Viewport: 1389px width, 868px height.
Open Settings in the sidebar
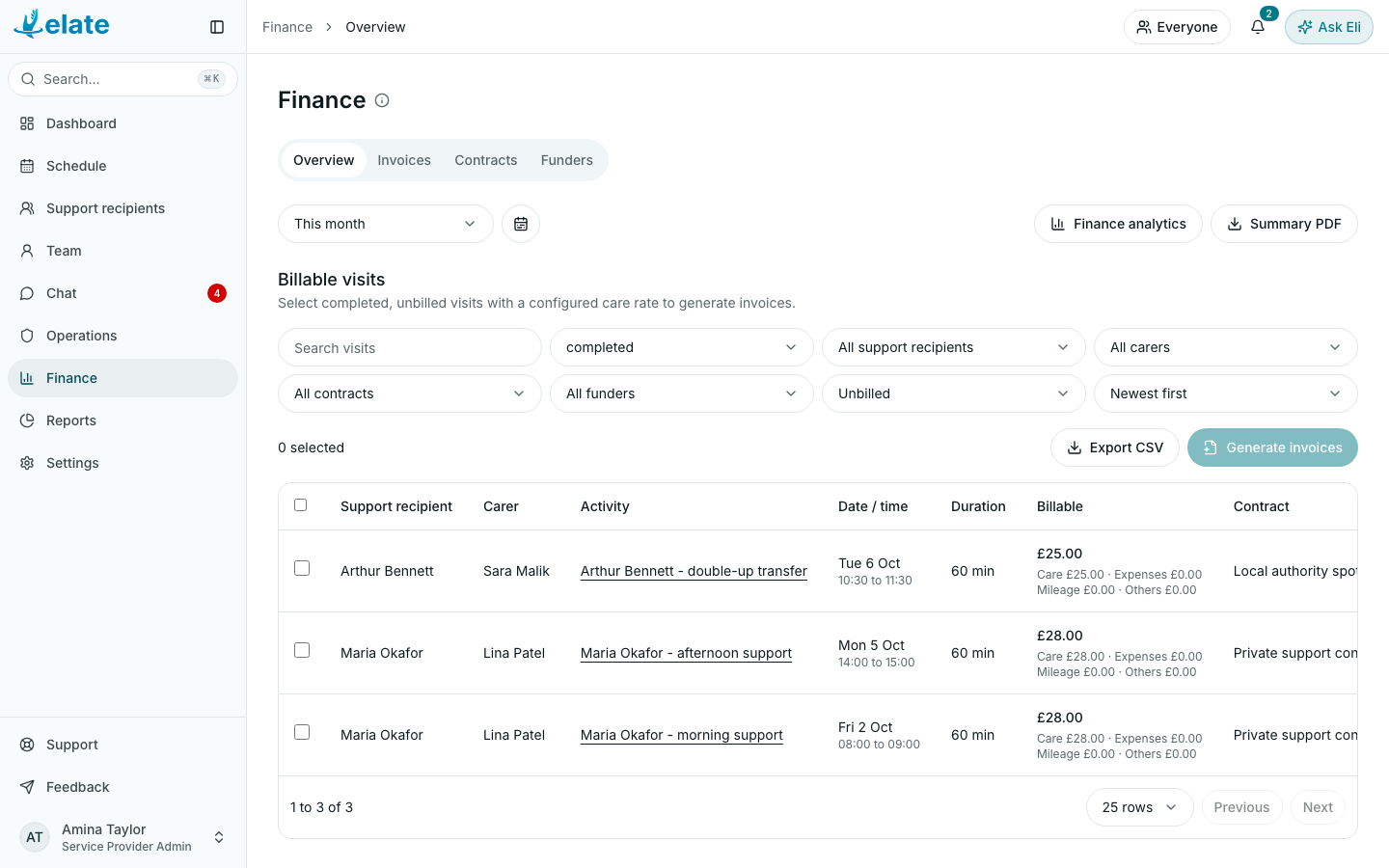pyautogui.click(x=123, y=463)
